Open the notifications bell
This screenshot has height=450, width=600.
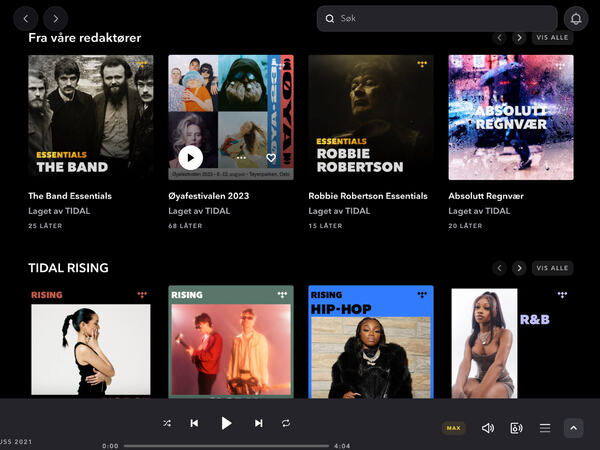coord(576,18)
